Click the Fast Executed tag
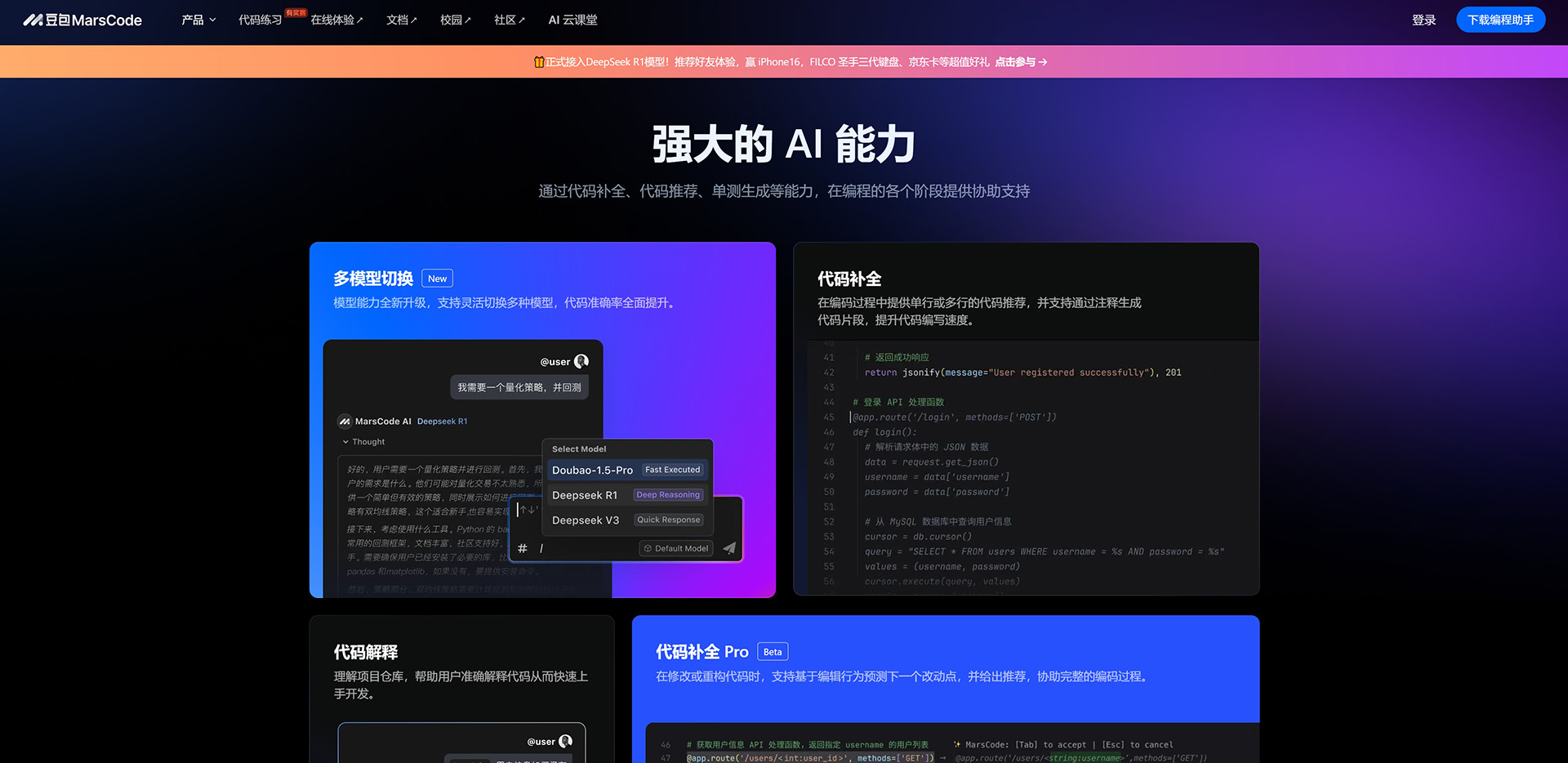The width and height of the screenshot is (1568, 763). tap(672, 470)
